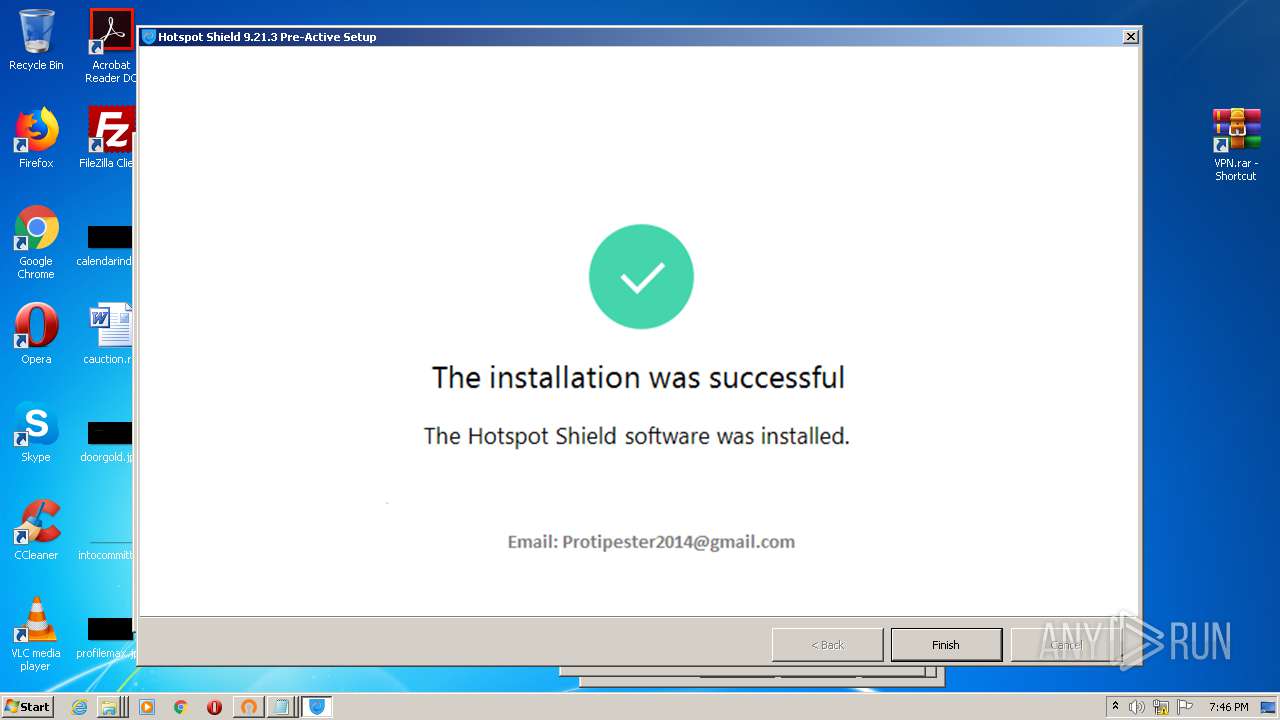
Task: Select the Skype desktop shortcut
Action: point(36,432)
